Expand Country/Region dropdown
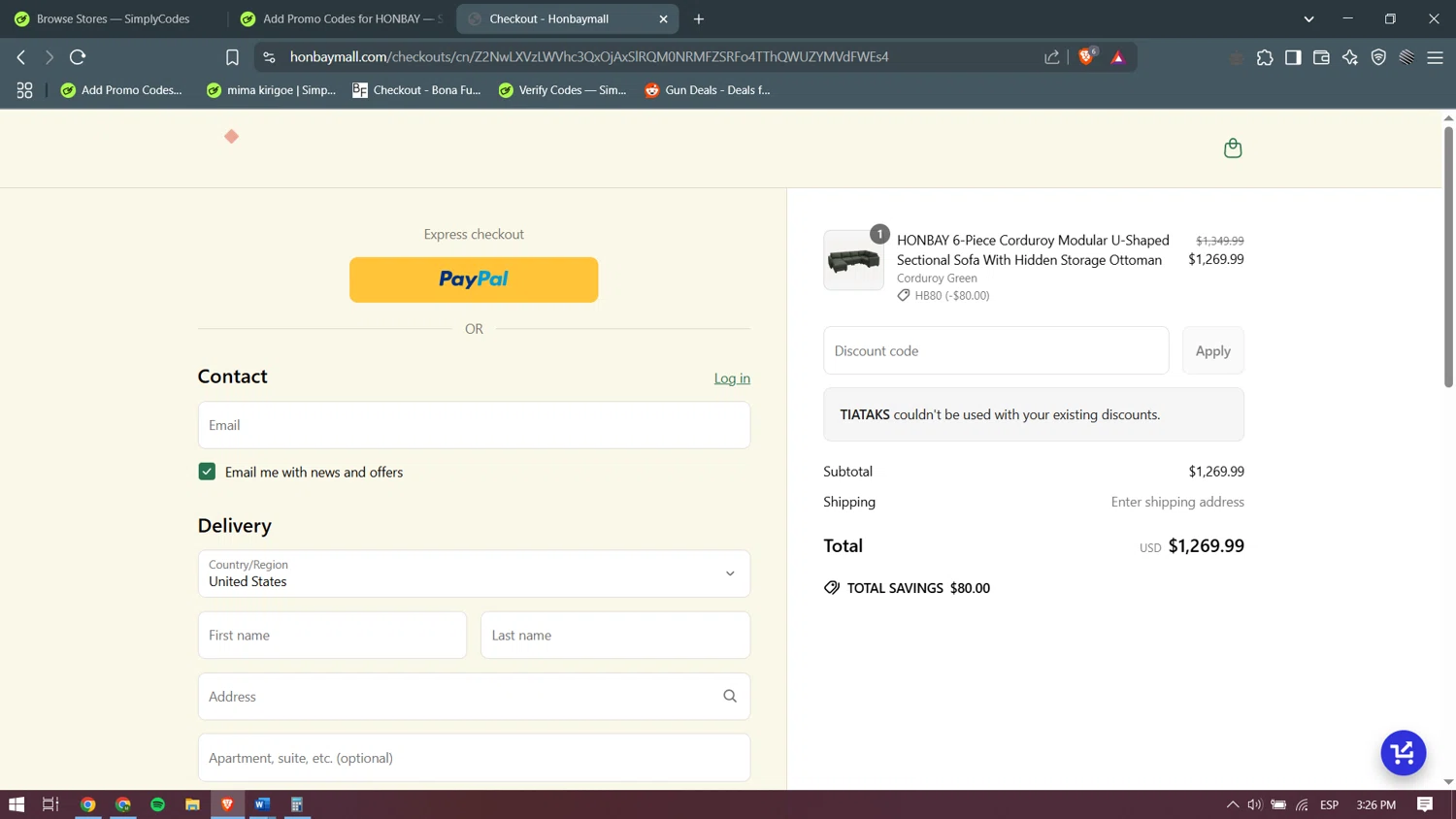The width and height of the screenshot is (1456, 819). pyautogui.click(x=474, y=573)
